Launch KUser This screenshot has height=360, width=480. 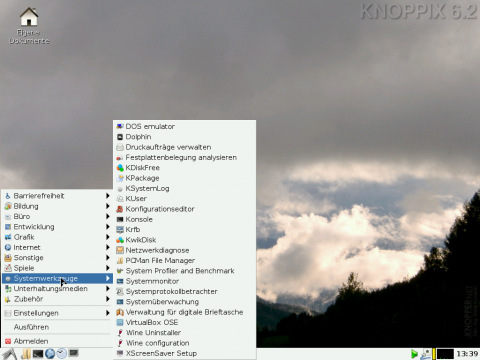tap(184, 199)
